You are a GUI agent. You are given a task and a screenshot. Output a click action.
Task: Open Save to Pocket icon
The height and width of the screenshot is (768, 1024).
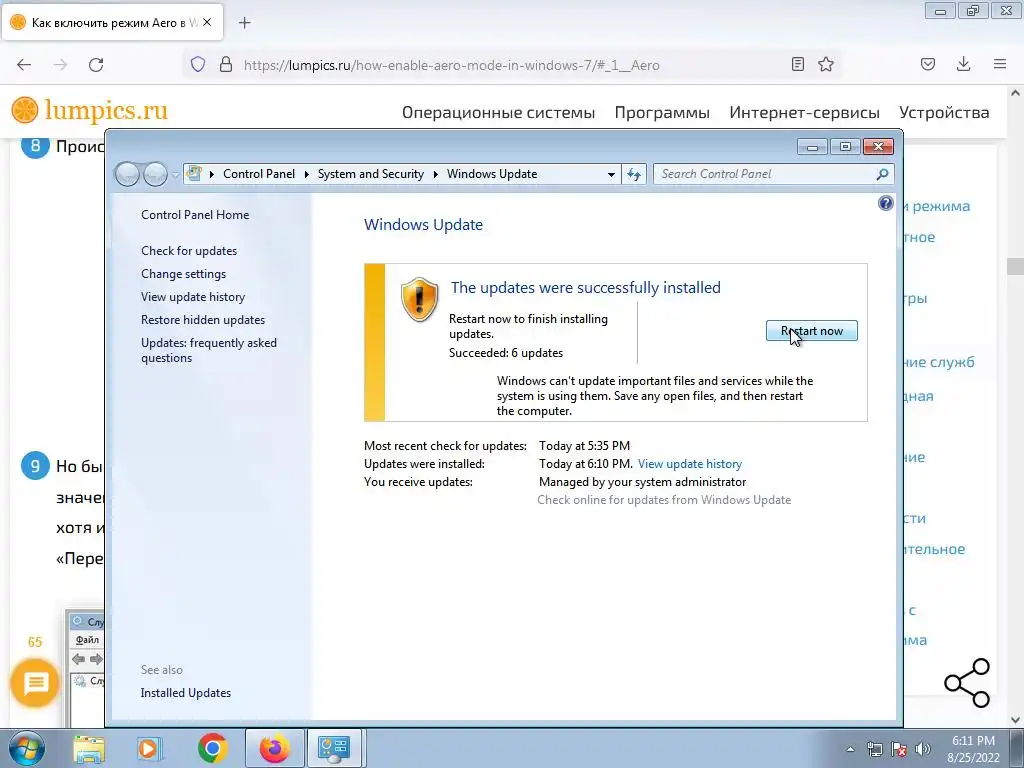tap(928, 64)
